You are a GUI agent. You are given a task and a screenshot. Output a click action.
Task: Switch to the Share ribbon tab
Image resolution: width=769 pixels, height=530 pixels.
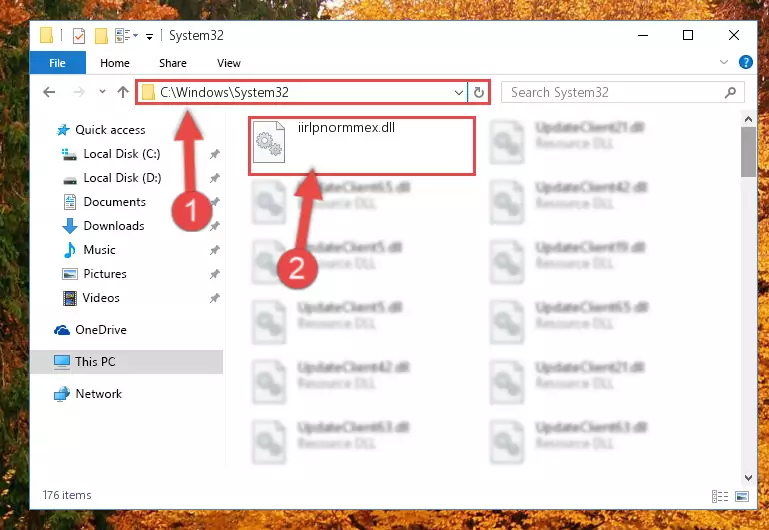[173, 63]
